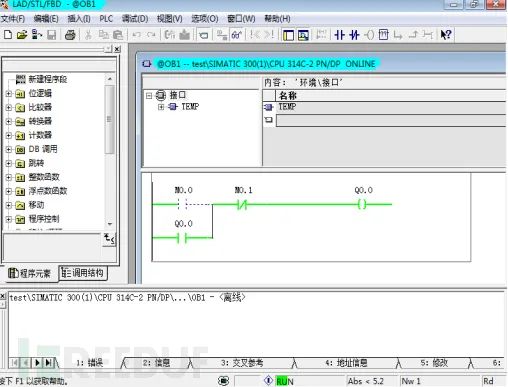Expand the 移动 folder
This screenshot has height=387, width=508.
coord(9,205)
